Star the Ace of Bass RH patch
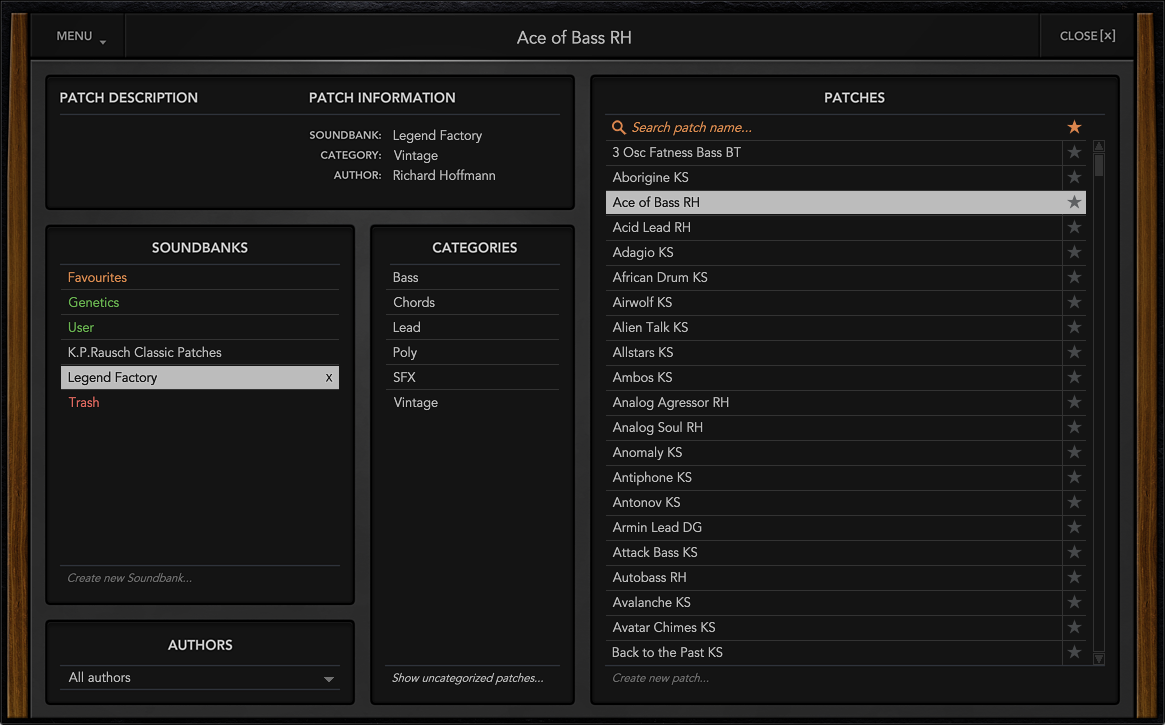 tap(1074, 202)
